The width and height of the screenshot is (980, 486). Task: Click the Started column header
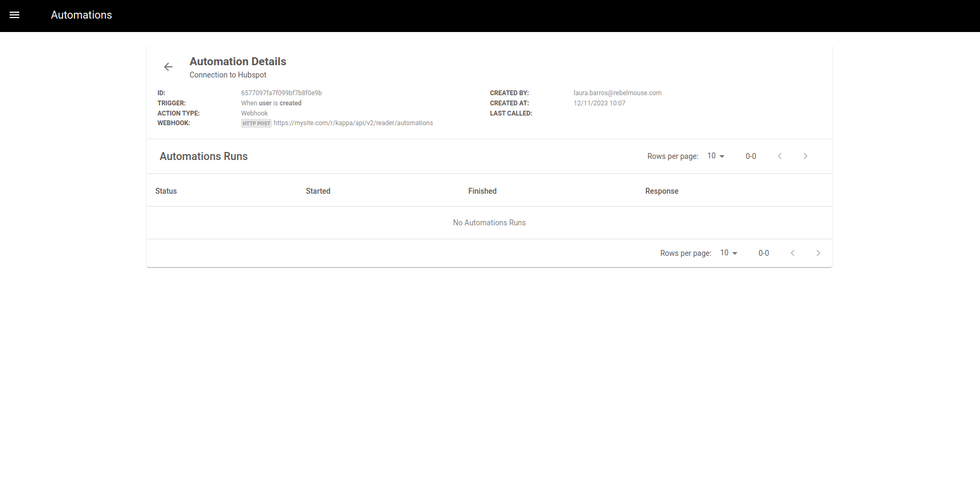318,191
